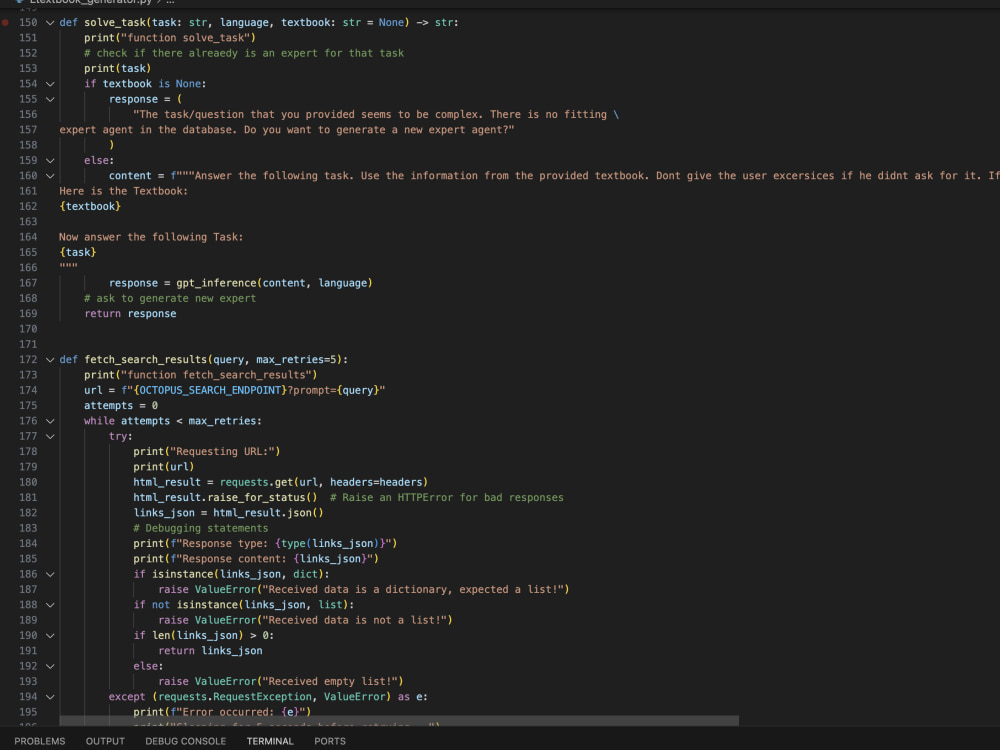This screenshot has width=1000, height=750.
Task: Click 'attempts = 0' on line 175
Action: coord(121,406)
